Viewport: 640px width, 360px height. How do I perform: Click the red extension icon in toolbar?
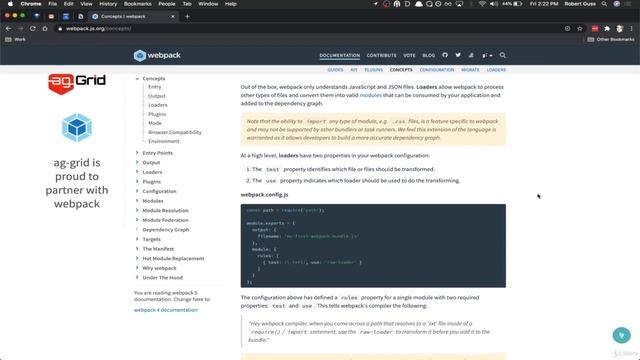[595, 29]
